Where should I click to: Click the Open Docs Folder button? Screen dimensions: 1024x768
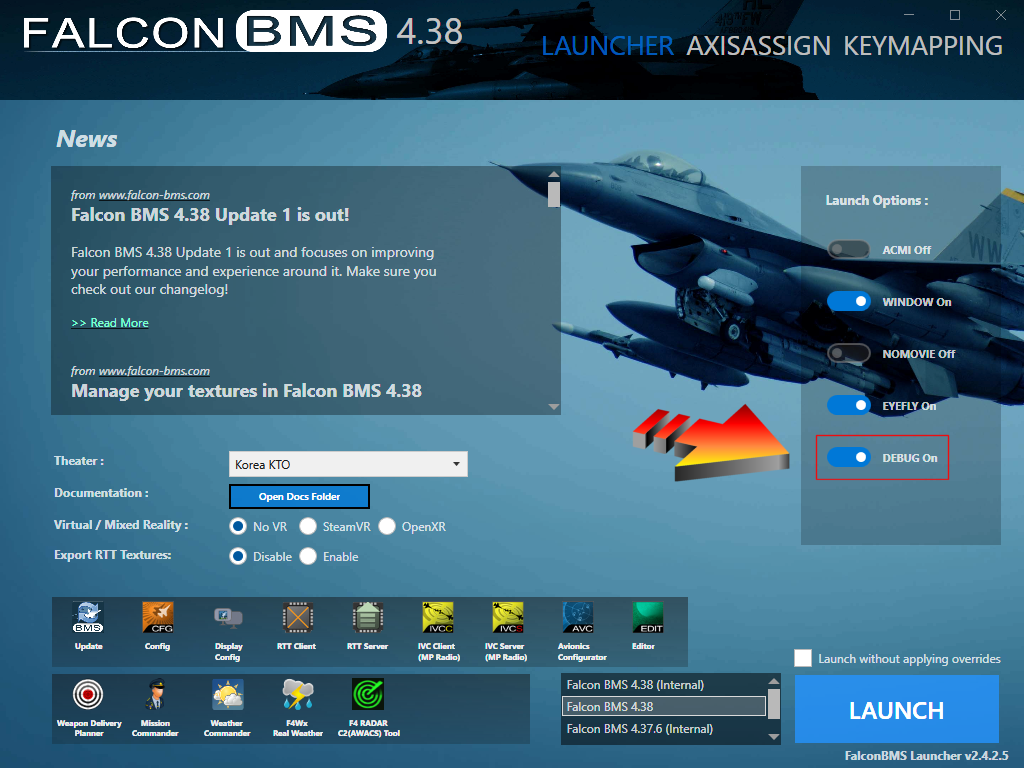[x=299, y=497]
